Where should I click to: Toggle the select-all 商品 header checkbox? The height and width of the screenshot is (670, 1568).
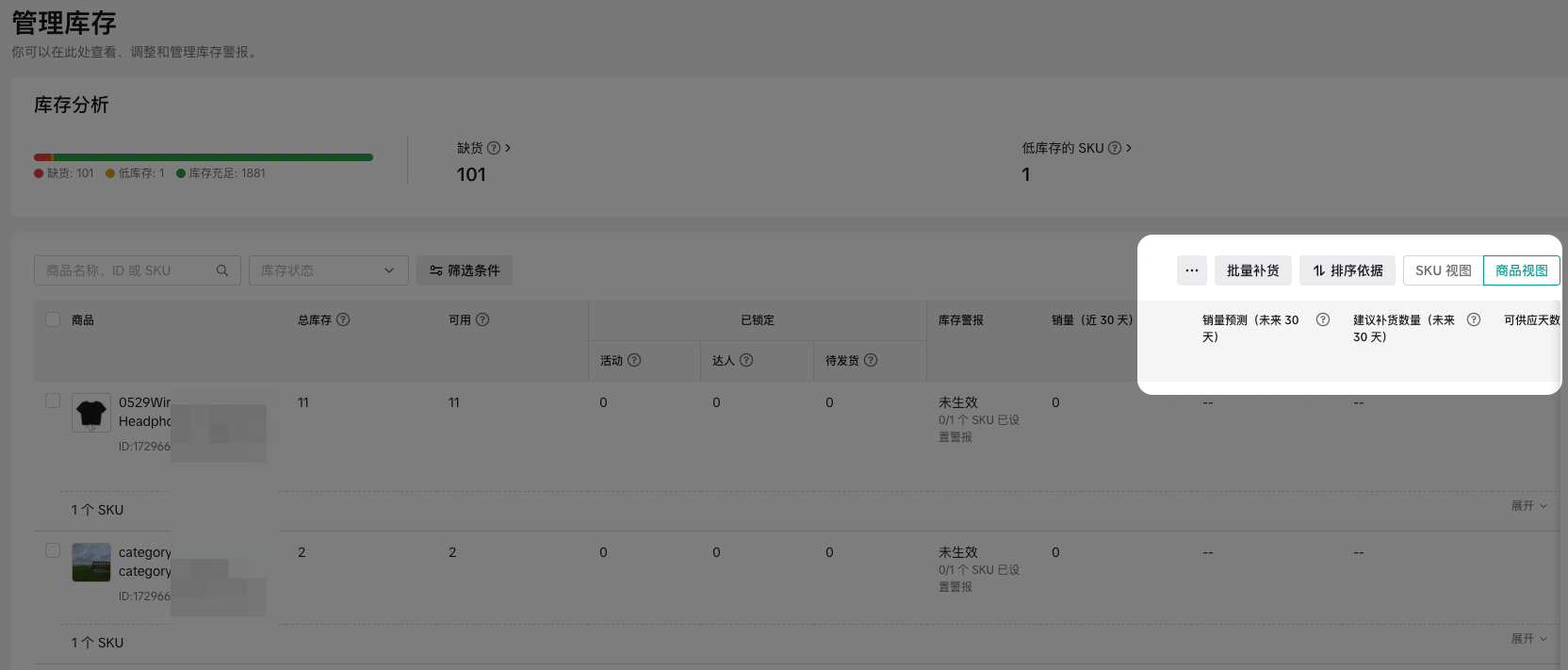coord(53,319)
